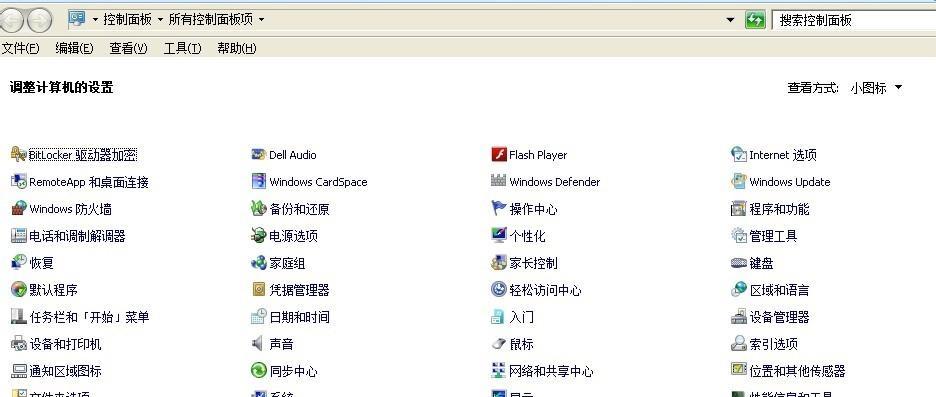This screenshot has width=936, height=397.
Task: Open the 个性化 icon
Action: (x=498, y=235)
